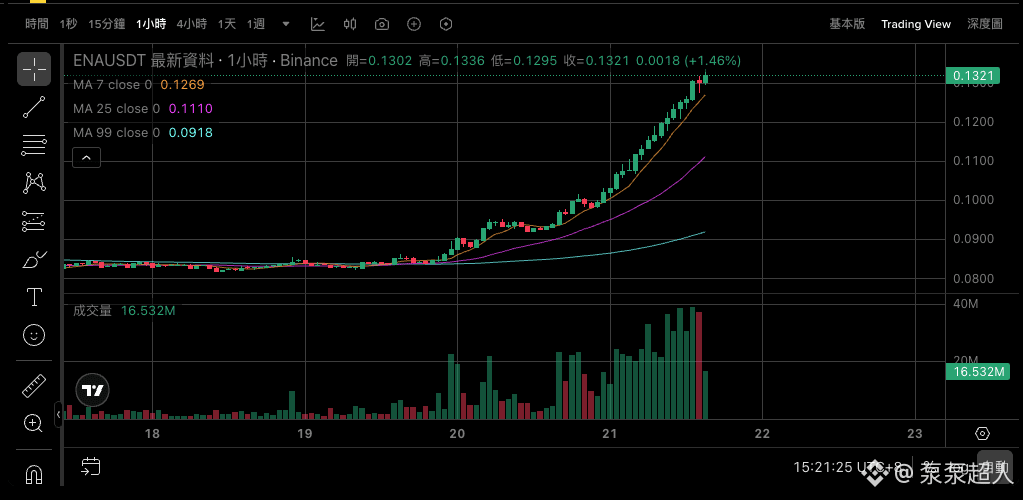Viewport: 1023px width, 500px height.
Task: Take a chart snapshot with camera icon
Action: coord(382,24)
